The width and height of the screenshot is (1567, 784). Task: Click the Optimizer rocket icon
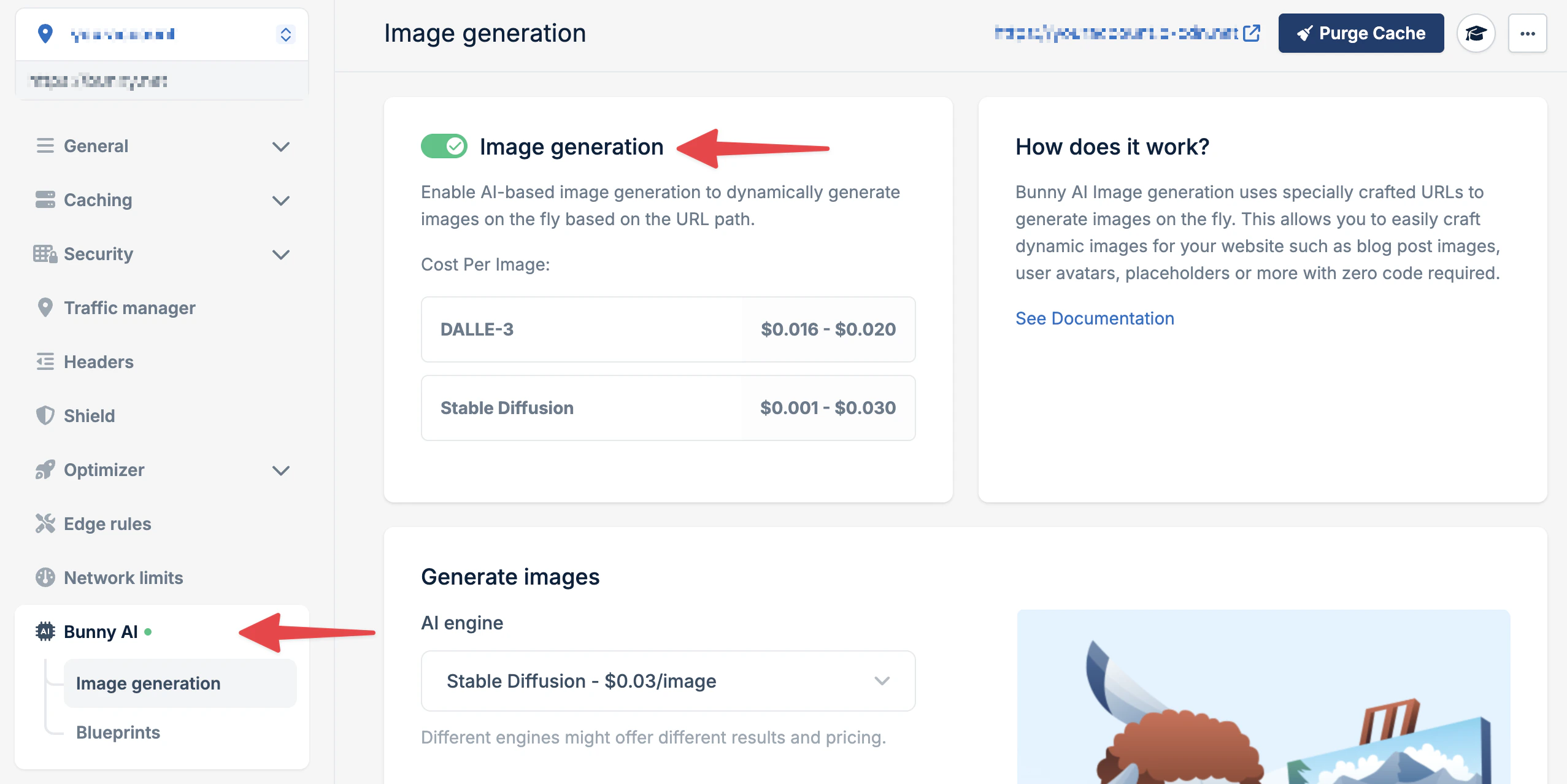click(45, 470)
